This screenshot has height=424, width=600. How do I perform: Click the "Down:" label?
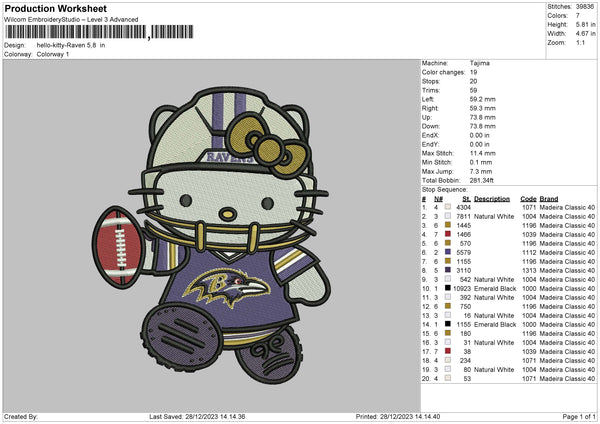coord(431,126)
